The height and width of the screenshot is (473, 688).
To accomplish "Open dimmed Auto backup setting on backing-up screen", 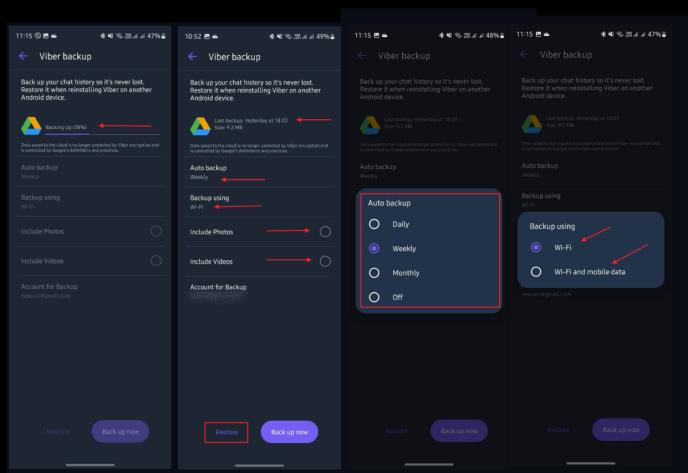I will [91, 172].
